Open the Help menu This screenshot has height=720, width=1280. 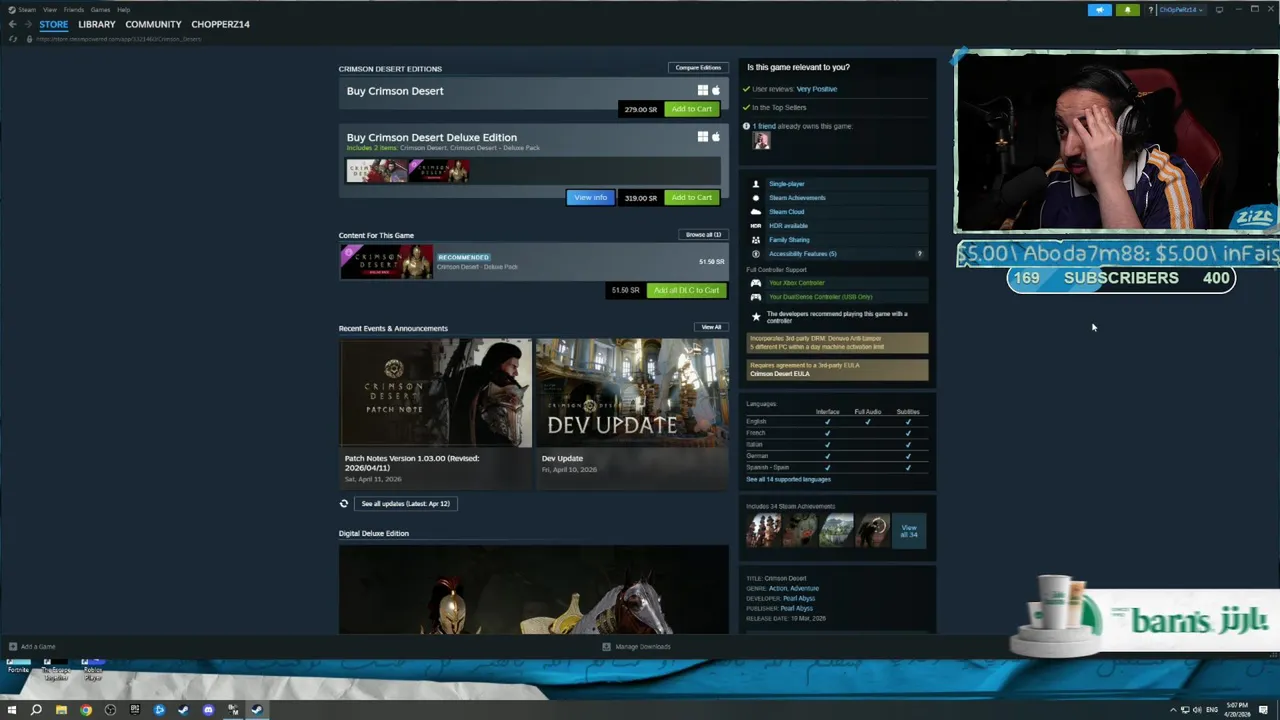click(123, 10)
